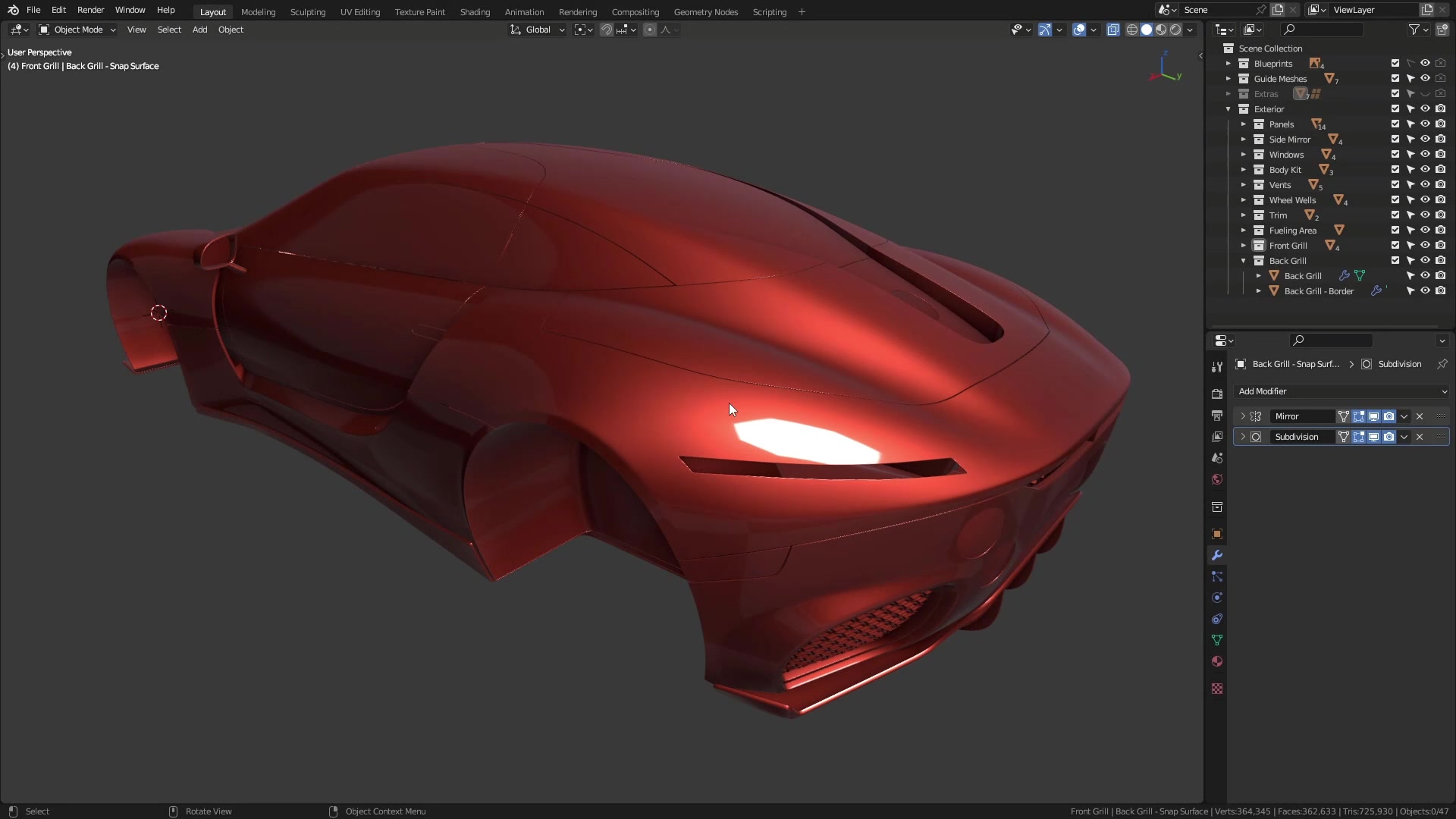Toggle Subdivision modifier edit mode display

click(1358, 437)
